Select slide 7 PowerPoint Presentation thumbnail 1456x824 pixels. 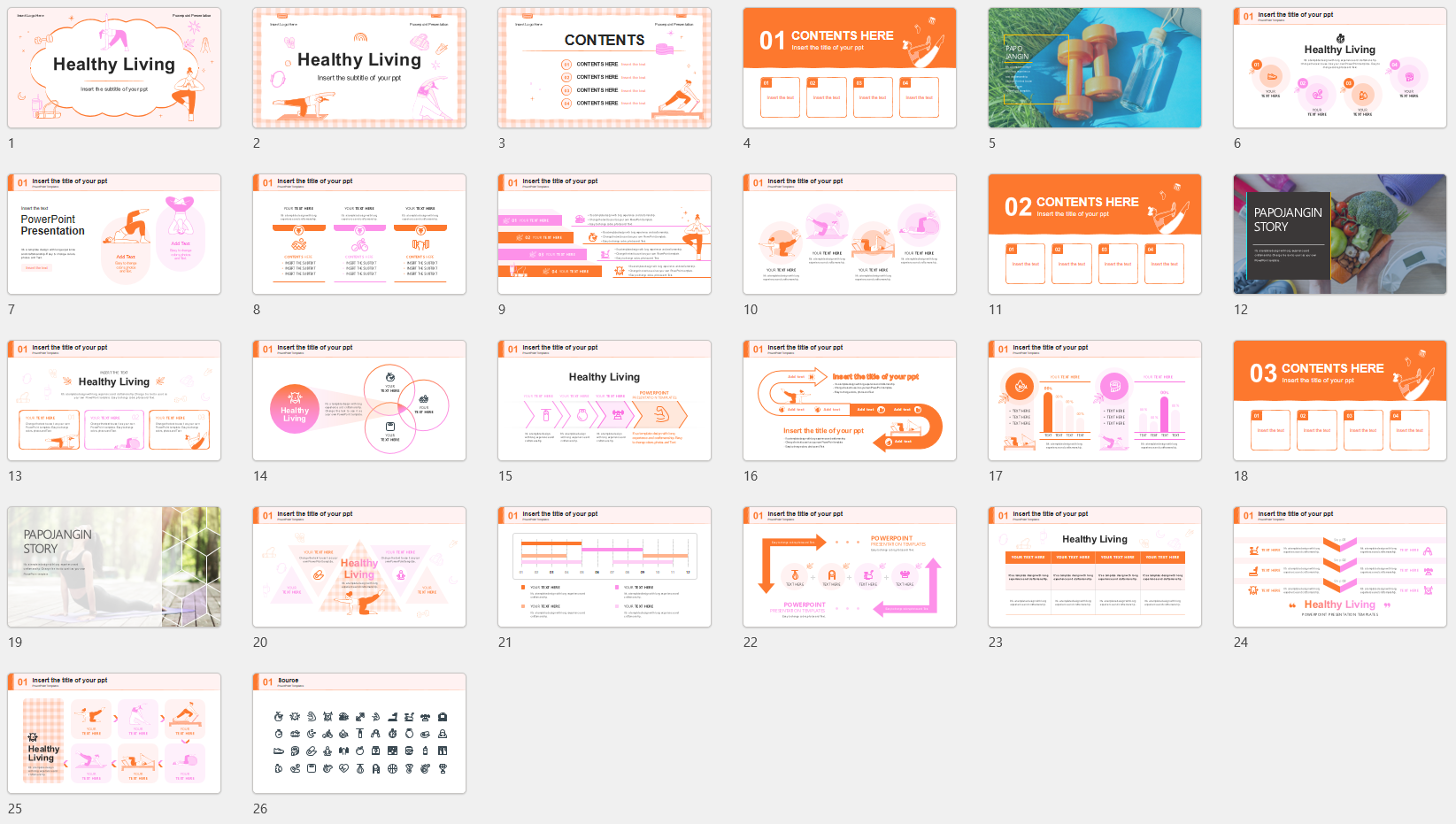[114, 235]
